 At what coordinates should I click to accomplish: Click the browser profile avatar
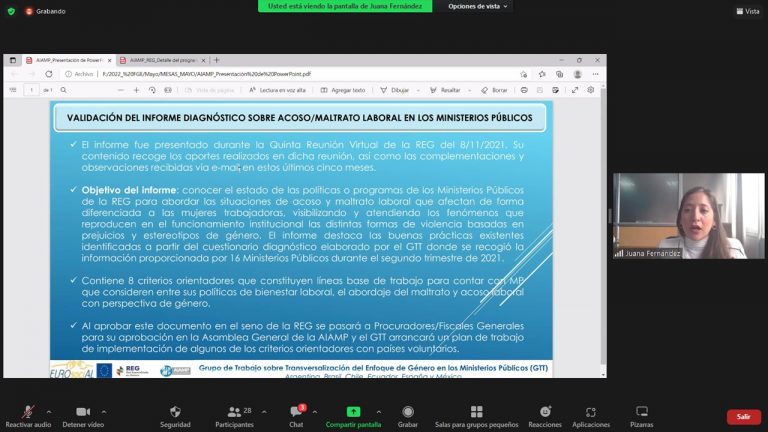pos(577,74)
